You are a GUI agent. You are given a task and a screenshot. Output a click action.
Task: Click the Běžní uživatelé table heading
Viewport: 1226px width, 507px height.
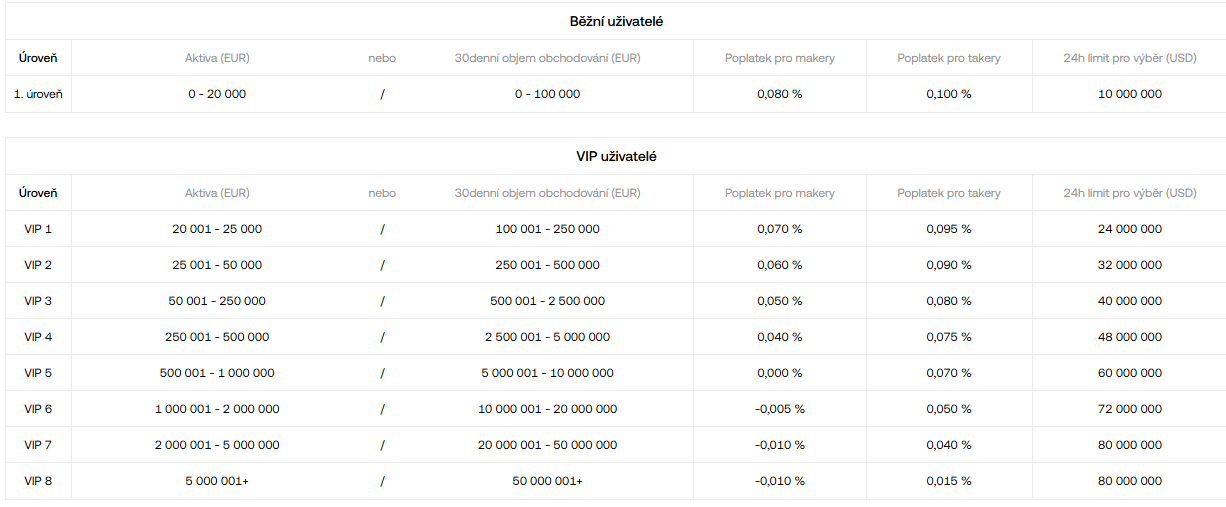click(616, 21)
